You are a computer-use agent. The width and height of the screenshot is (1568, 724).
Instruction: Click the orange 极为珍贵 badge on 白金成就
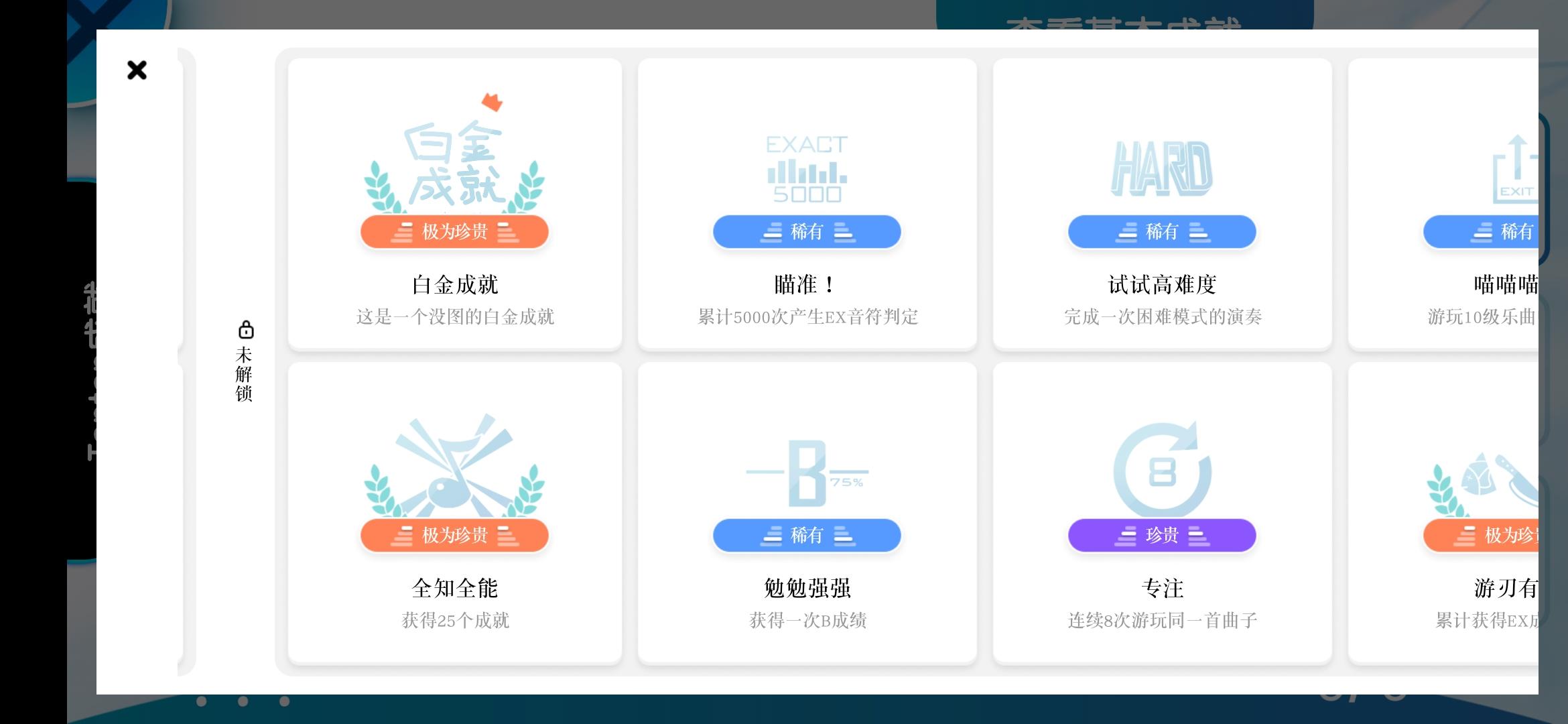coord(454,232)
